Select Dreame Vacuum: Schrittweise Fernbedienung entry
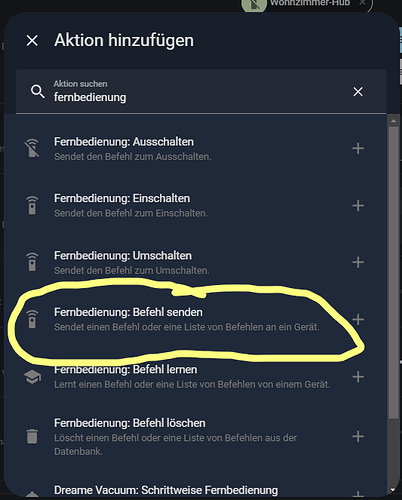Image resolution: width=402 pixels, height=500 pixels. tap(195, 490)
